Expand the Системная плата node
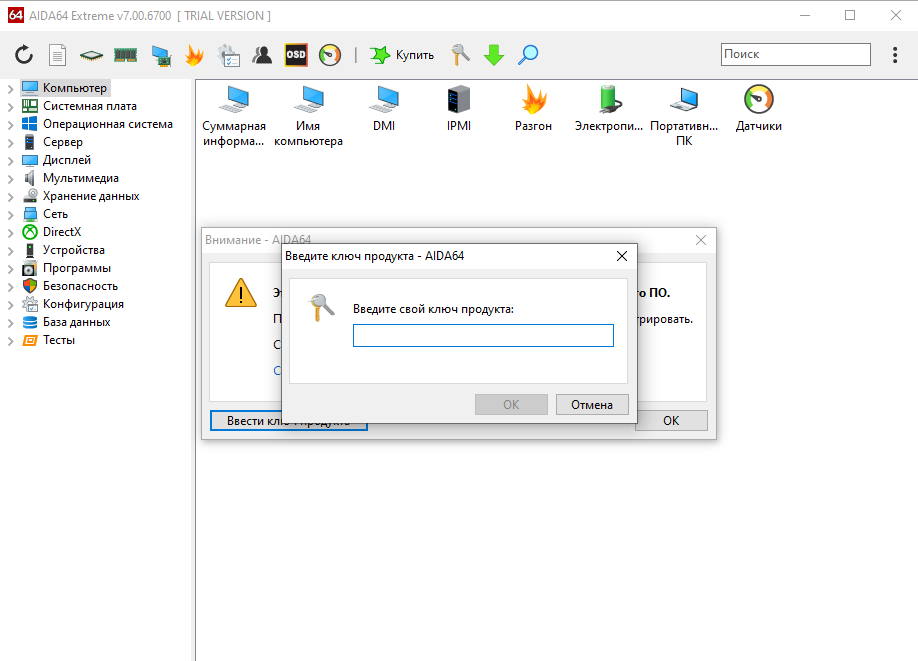This screenshot has height=661, width=918. point(10,107)
